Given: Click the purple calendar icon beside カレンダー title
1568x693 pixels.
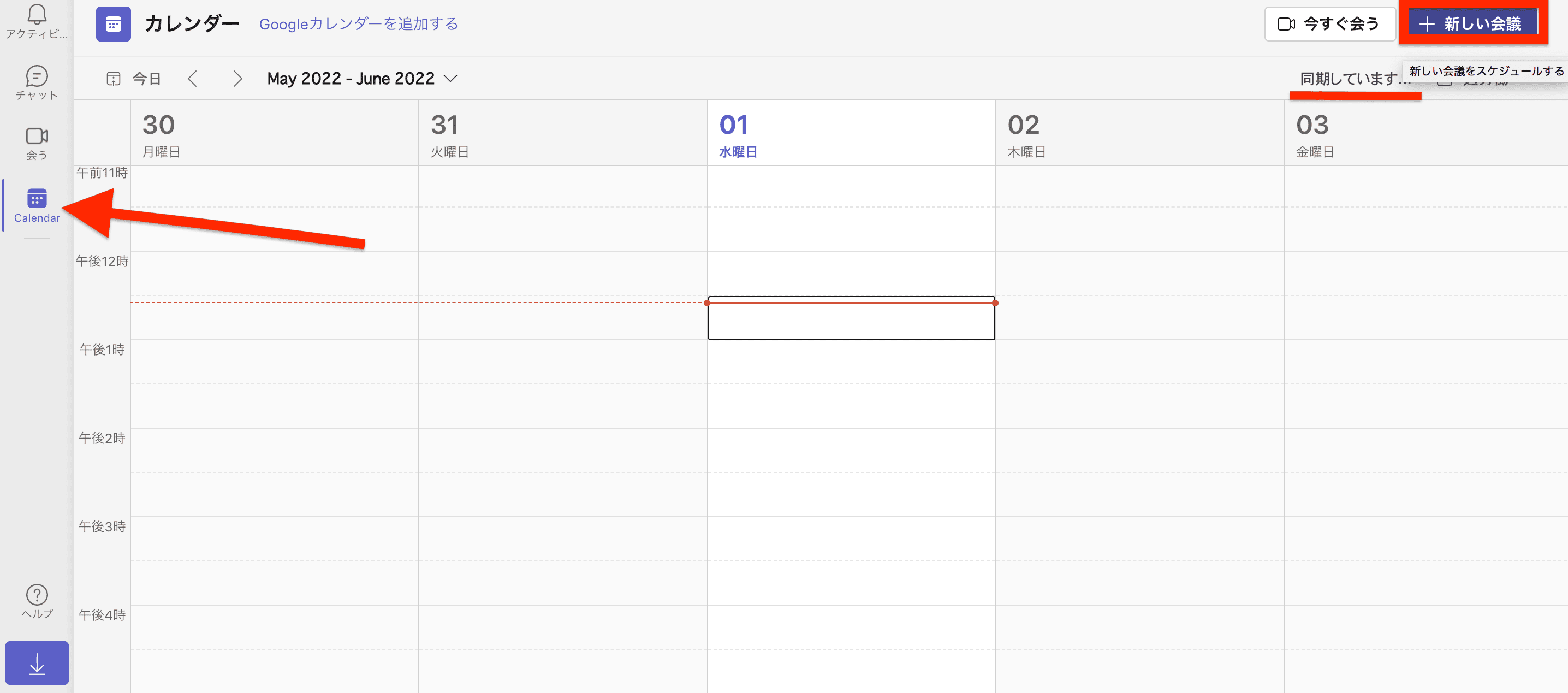Looking at the screenshot, I should pyautogui.click(x=113, y=25).
